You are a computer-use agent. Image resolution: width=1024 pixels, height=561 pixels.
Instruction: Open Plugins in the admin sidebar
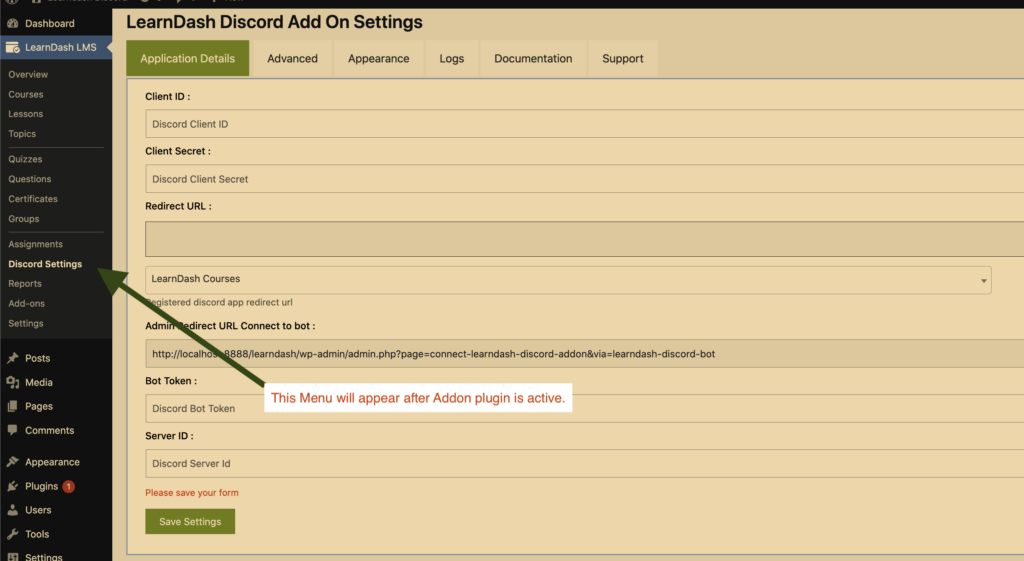(41, 486)
